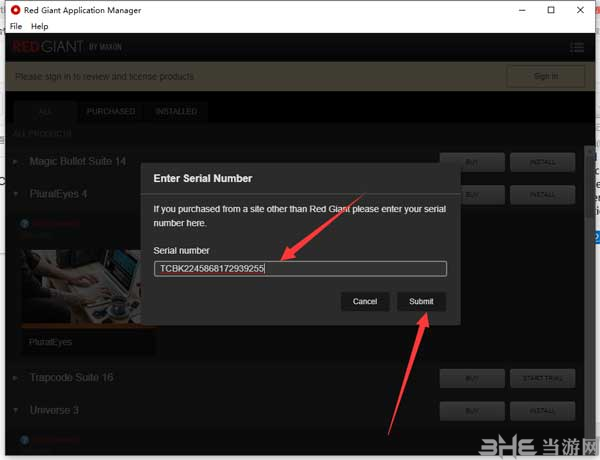Click the info icon under Universe 3
600x460 pixels.
point(24,440)
